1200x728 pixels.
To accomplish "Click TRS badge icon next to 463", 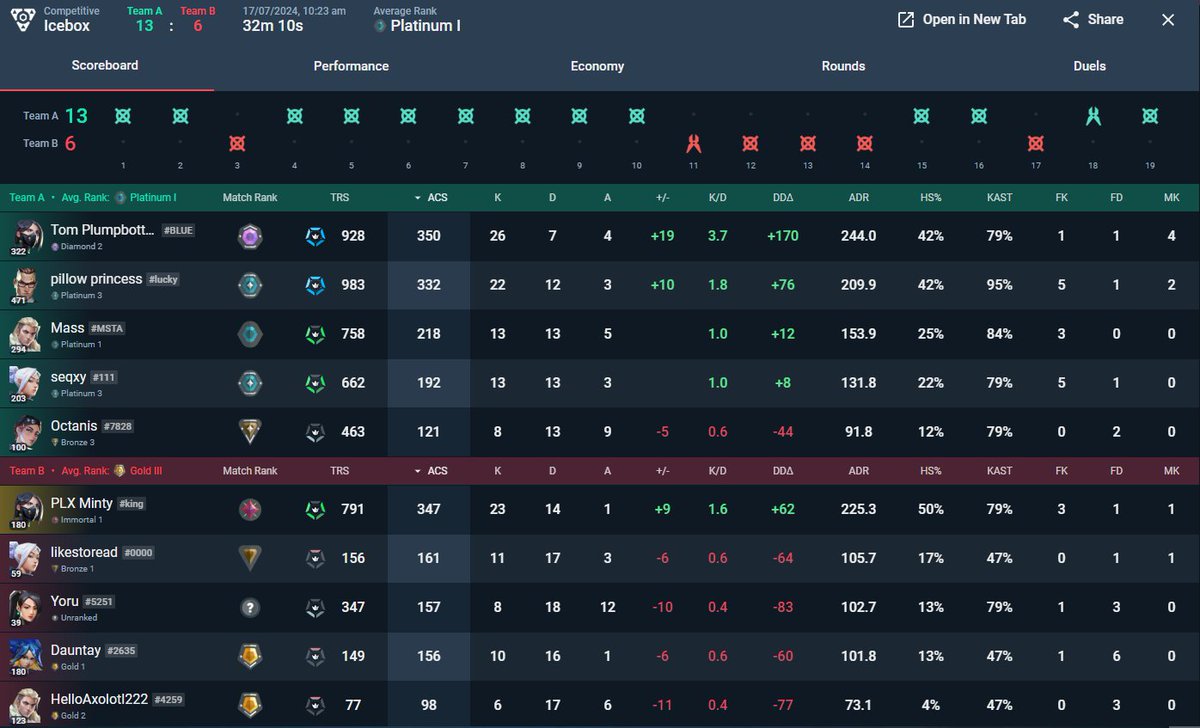I will [316, 432].
